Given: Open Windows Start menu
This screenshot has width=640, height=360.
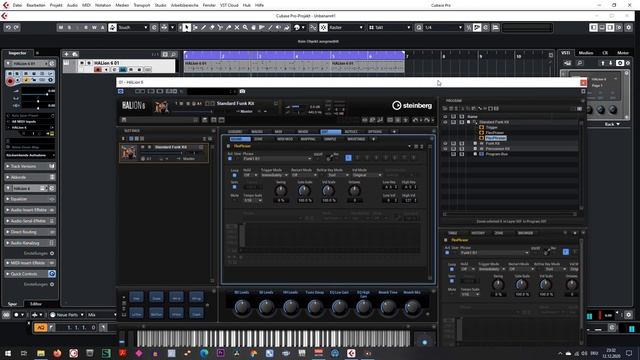Looking at the screenshot, I should pyautogui.click(x=7, y=353).
